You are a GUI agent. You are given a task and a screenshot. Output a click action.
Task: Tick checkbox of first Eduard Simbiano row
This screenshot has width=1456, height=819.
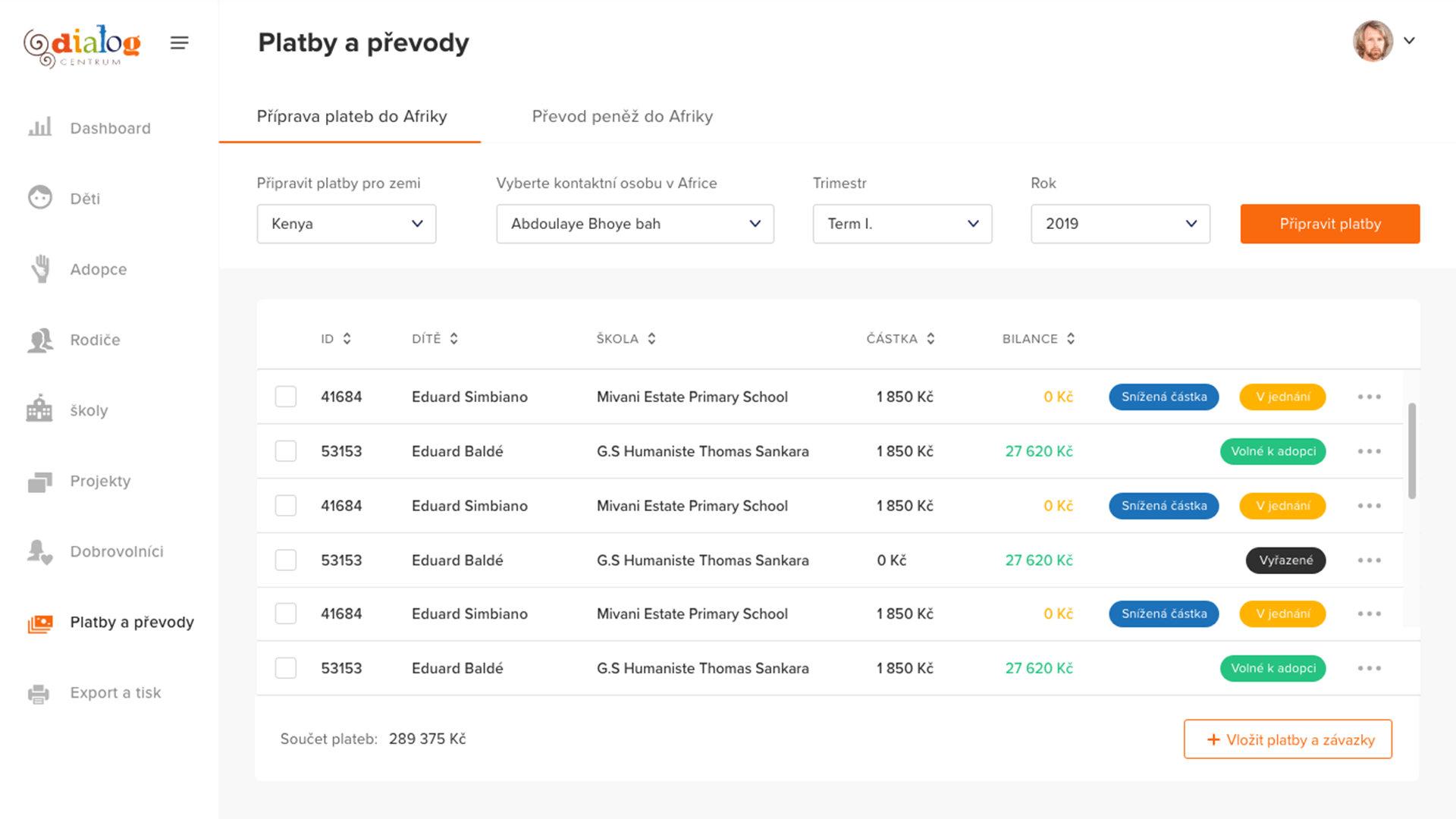(286, 397)
